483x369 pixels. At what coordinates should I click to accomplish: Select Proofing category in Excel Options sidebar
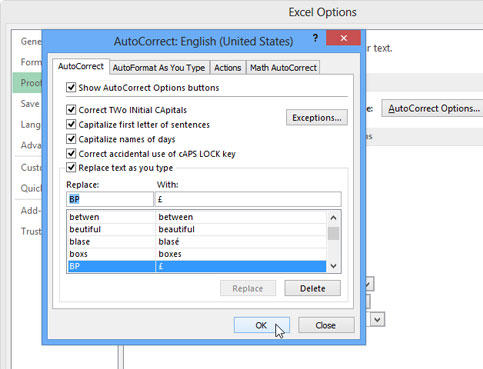click(28, 83)
